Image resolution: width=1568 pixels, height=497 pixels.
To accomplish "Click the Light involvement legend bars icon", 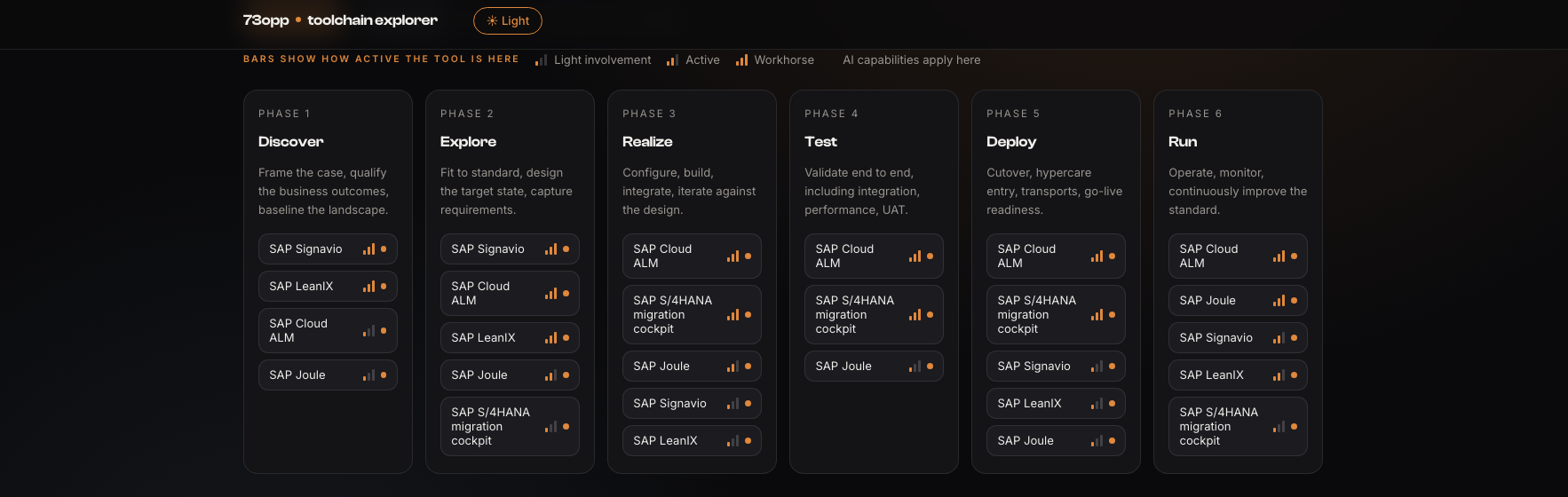I will (541, 60).
